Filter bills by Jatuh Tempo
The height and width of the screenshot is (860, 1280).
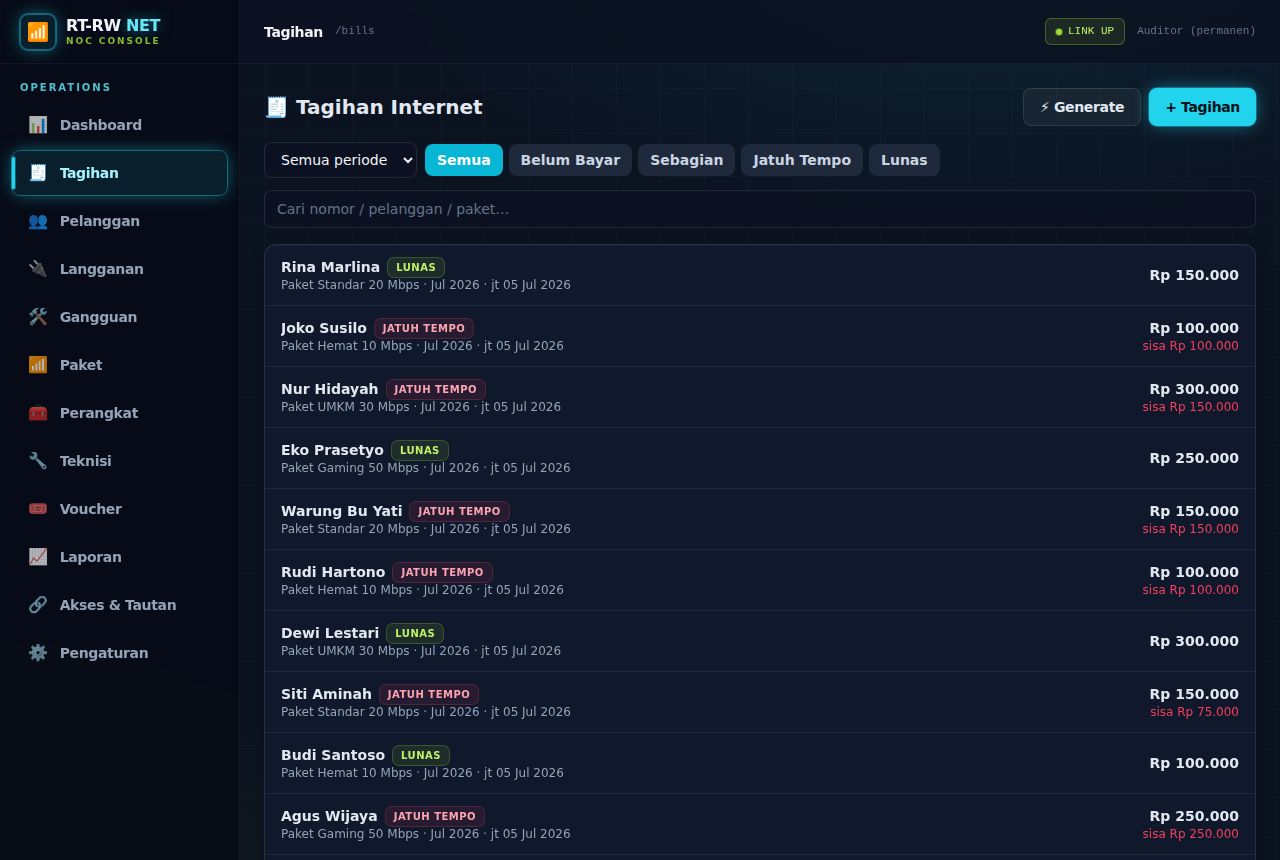point(802,160)
